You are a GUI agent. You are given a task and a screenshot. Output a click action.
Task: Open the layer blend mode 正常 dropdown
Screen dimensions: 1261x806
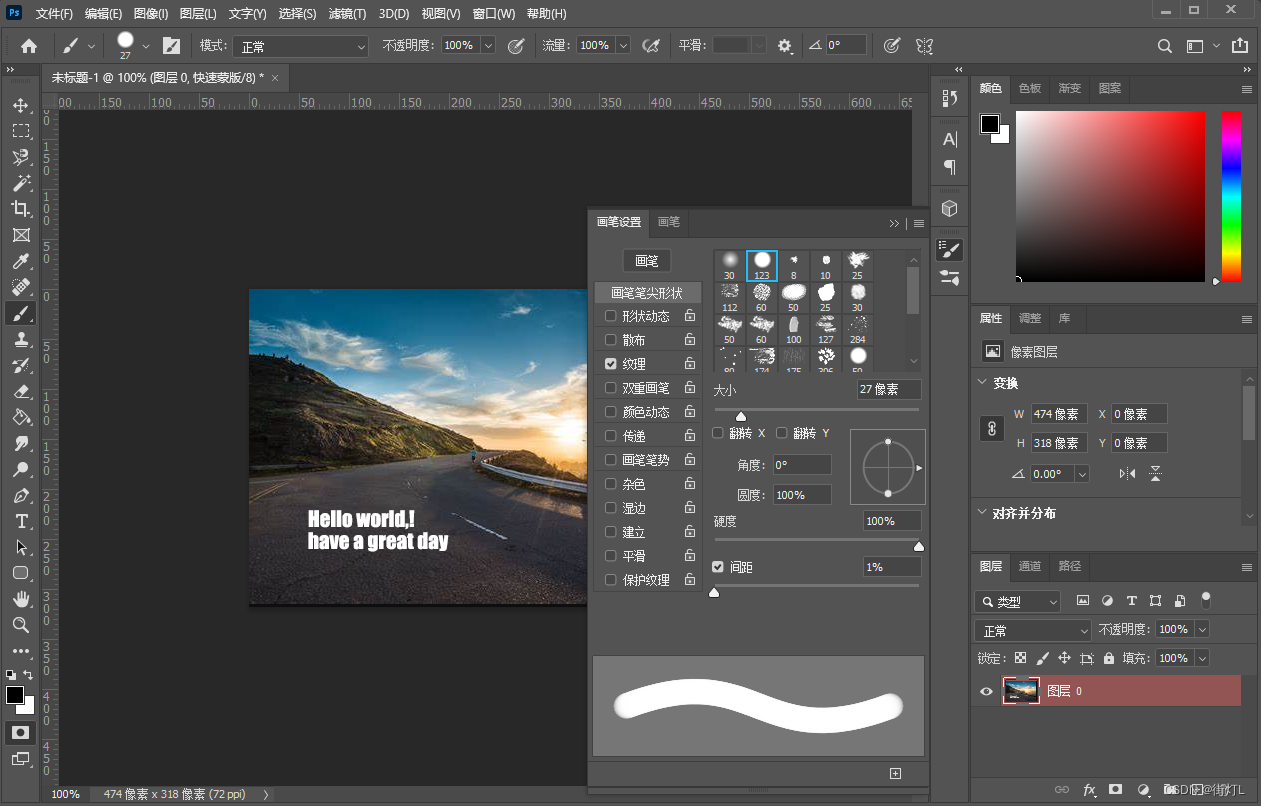pos(1032,631)
